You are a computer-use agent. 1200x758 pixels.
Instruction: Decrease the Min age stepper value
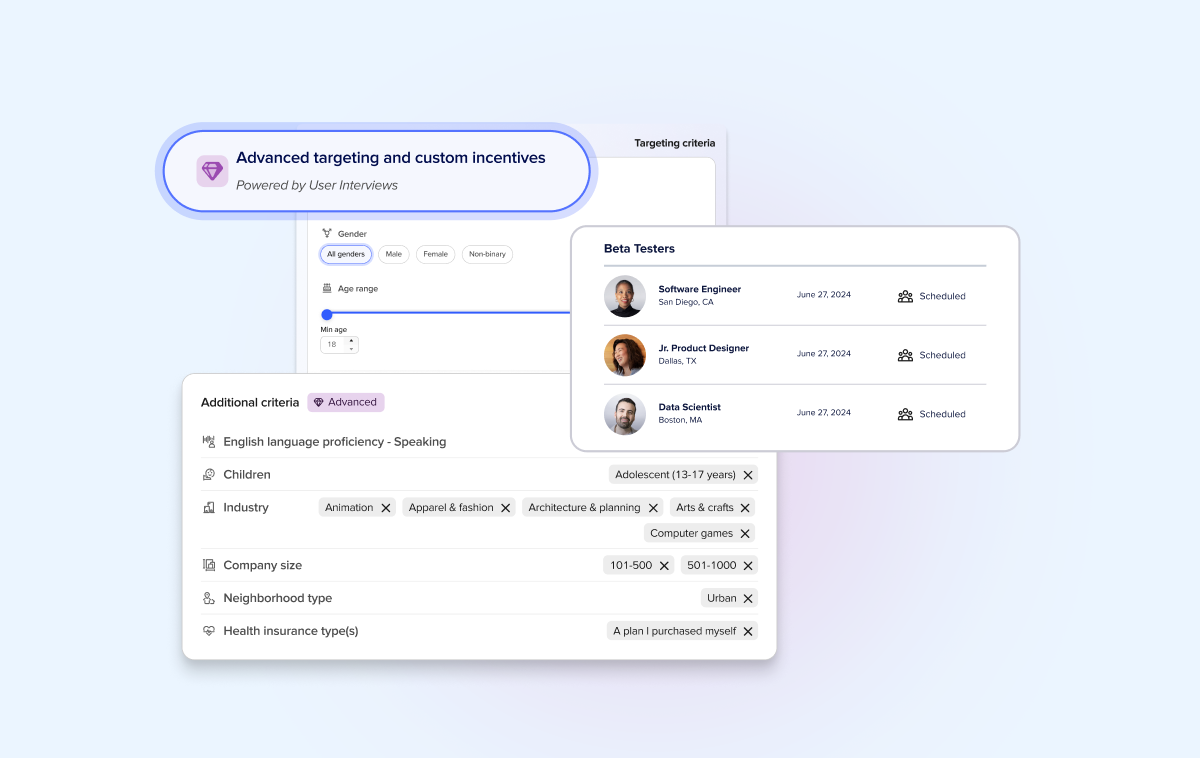click(351, 349)
